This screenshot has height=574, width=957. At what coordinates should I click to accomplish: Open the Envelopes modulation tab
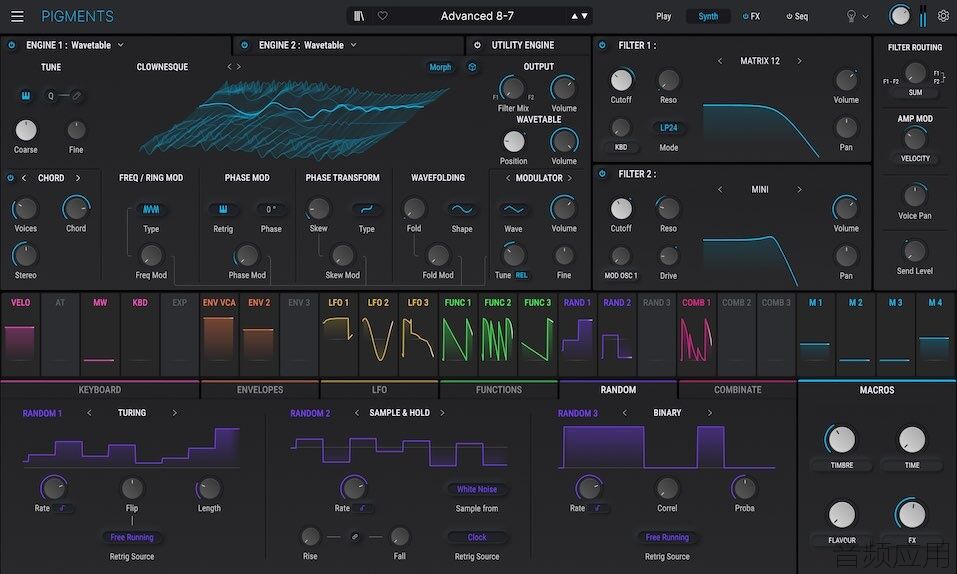[259, 390]
